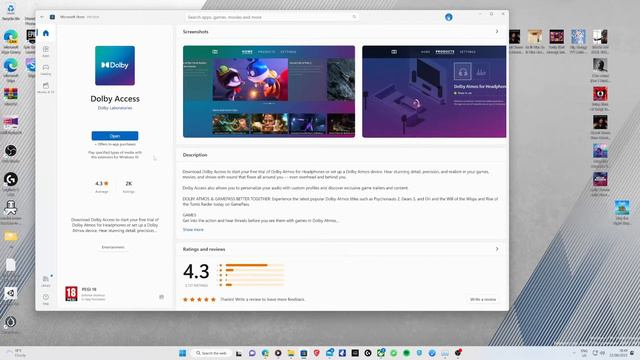Screen dimensions: 640x360
Task: Expand the Ratings and reviews chevron
Action: pos(497,249)
